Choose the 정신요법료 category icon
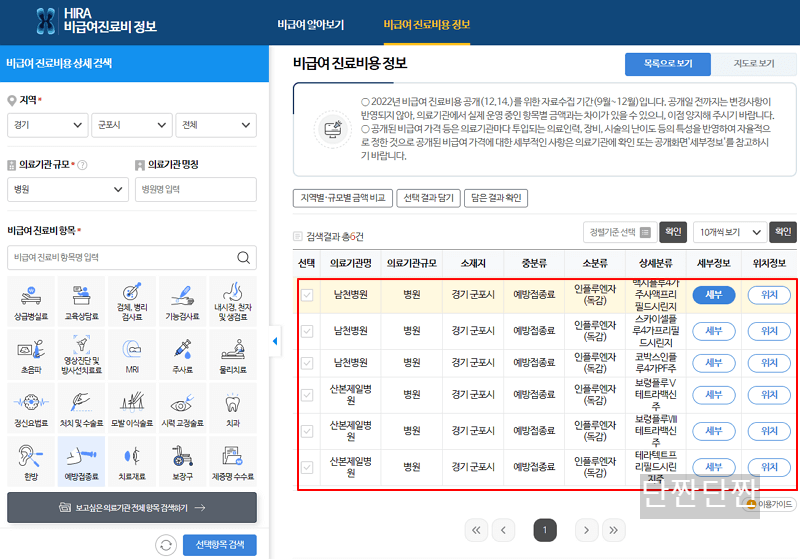800x559 pixels. click(x=31, y=408)
